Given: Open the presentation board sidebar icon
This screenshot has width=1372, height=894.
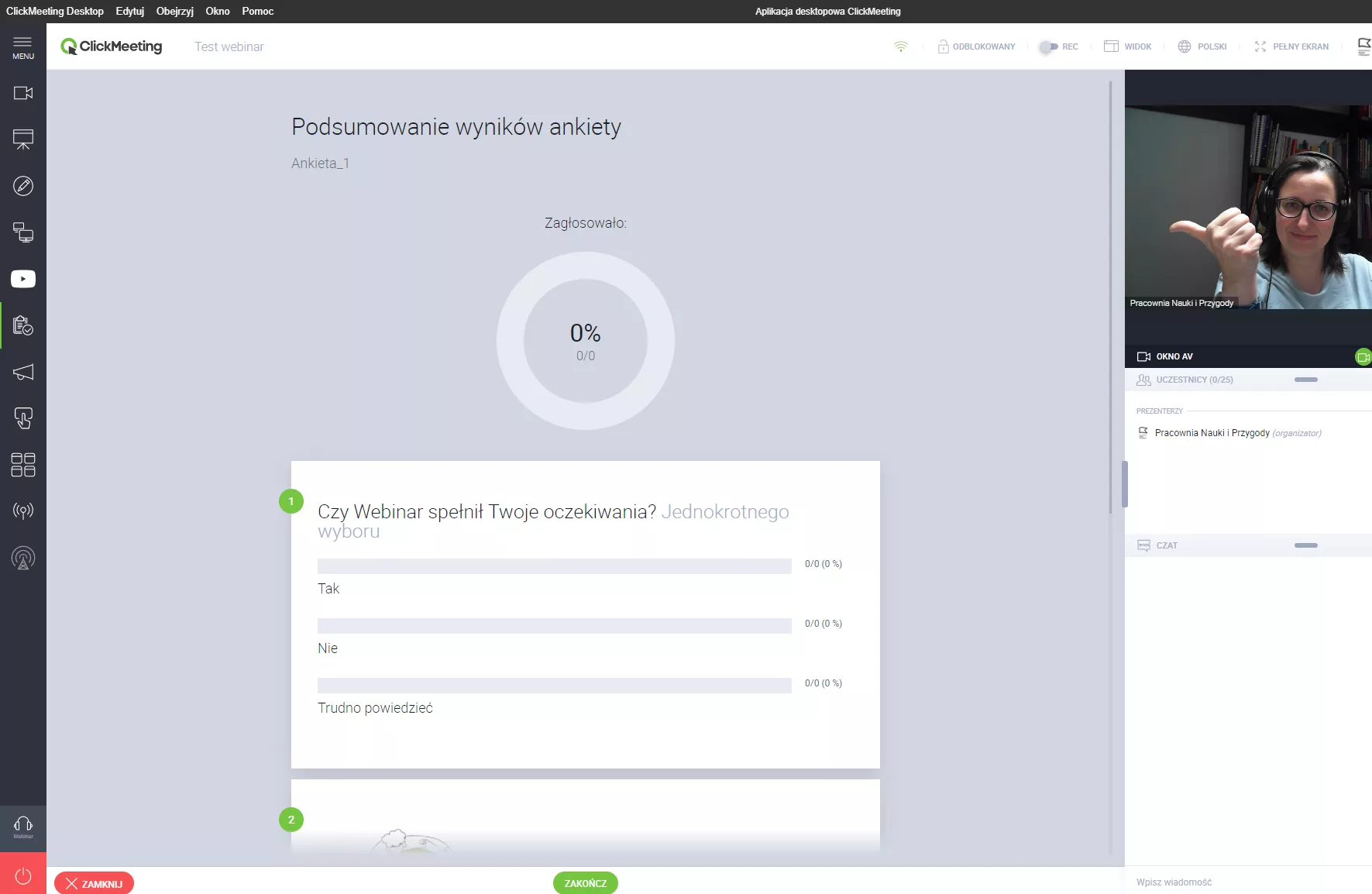Looking at the screenshot, I should coord(23,139).
